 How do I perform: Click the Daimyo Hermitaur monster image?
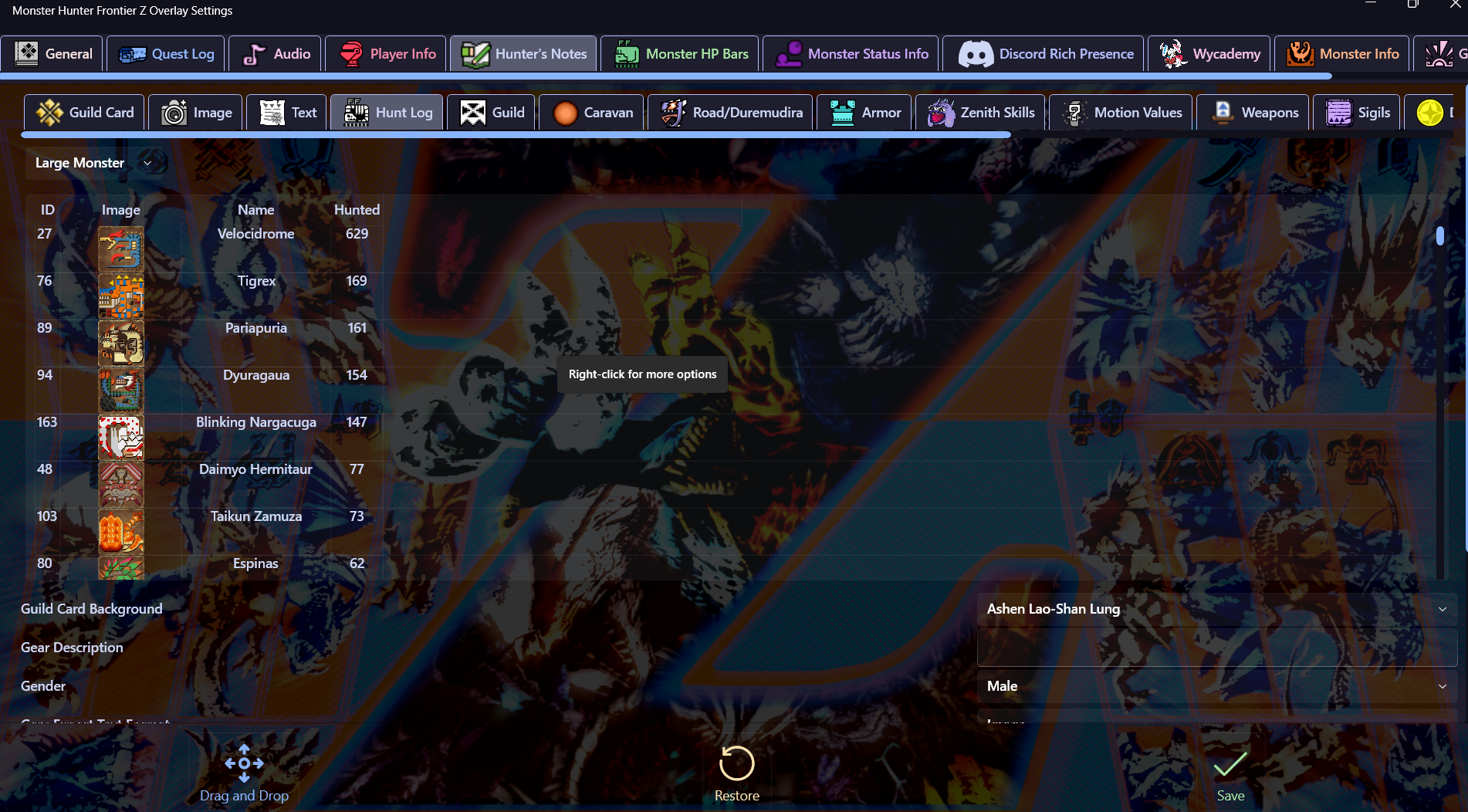pyautogui.click(x=121, y=484)
